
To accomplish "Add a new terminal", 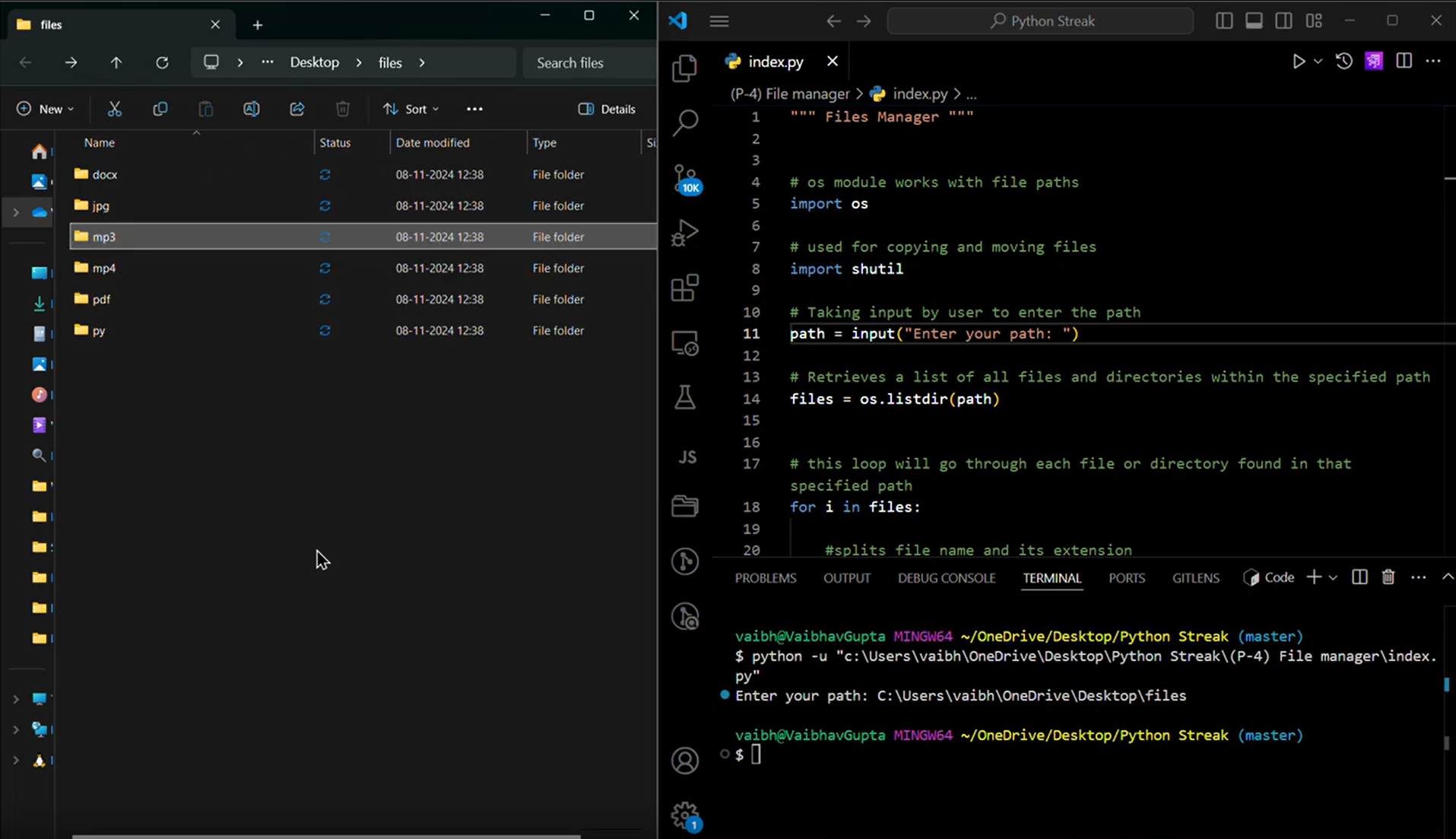I will [x=1314, y=577].
